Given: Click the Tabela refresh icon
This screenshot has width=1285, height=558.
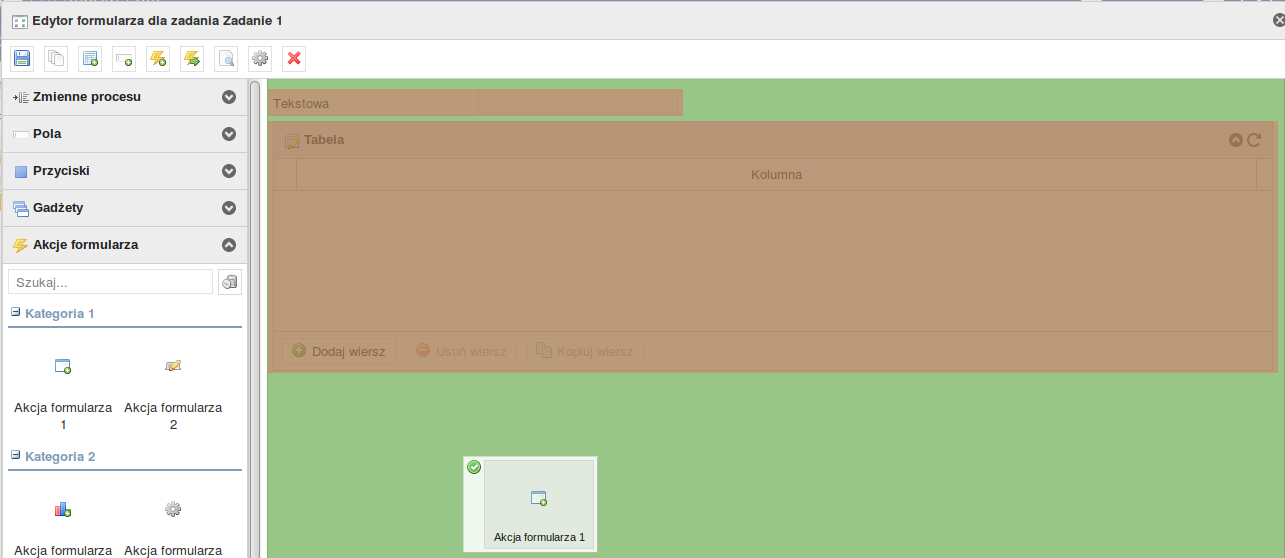Looking at the screenshot, I should tap(1254, 140).
